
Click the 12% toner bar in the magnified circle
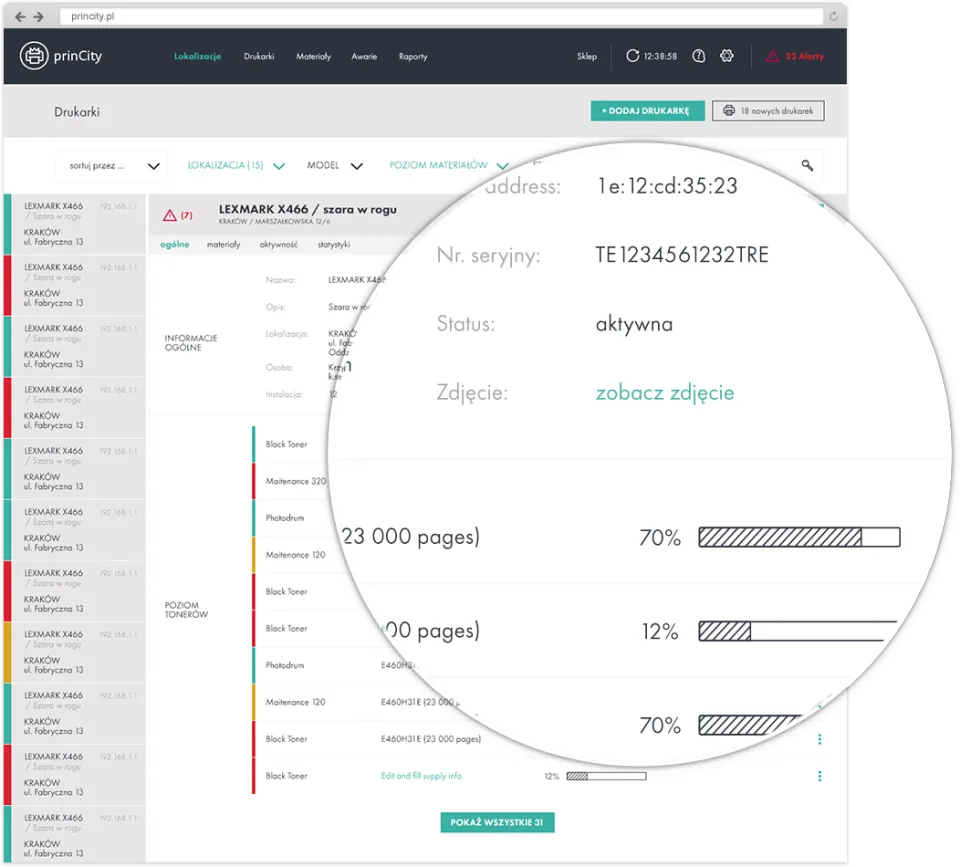pyautogui.click(x=796, y=631)
